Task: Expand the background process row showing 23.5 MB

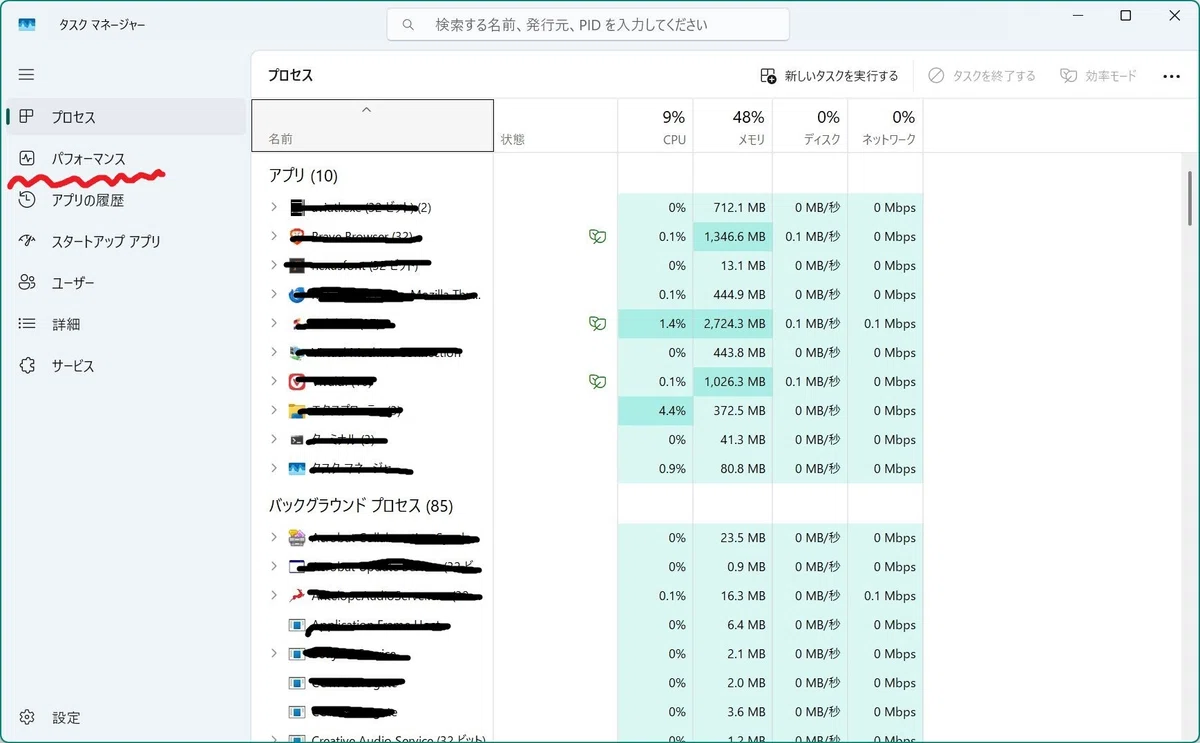Action: click(274, 538)
